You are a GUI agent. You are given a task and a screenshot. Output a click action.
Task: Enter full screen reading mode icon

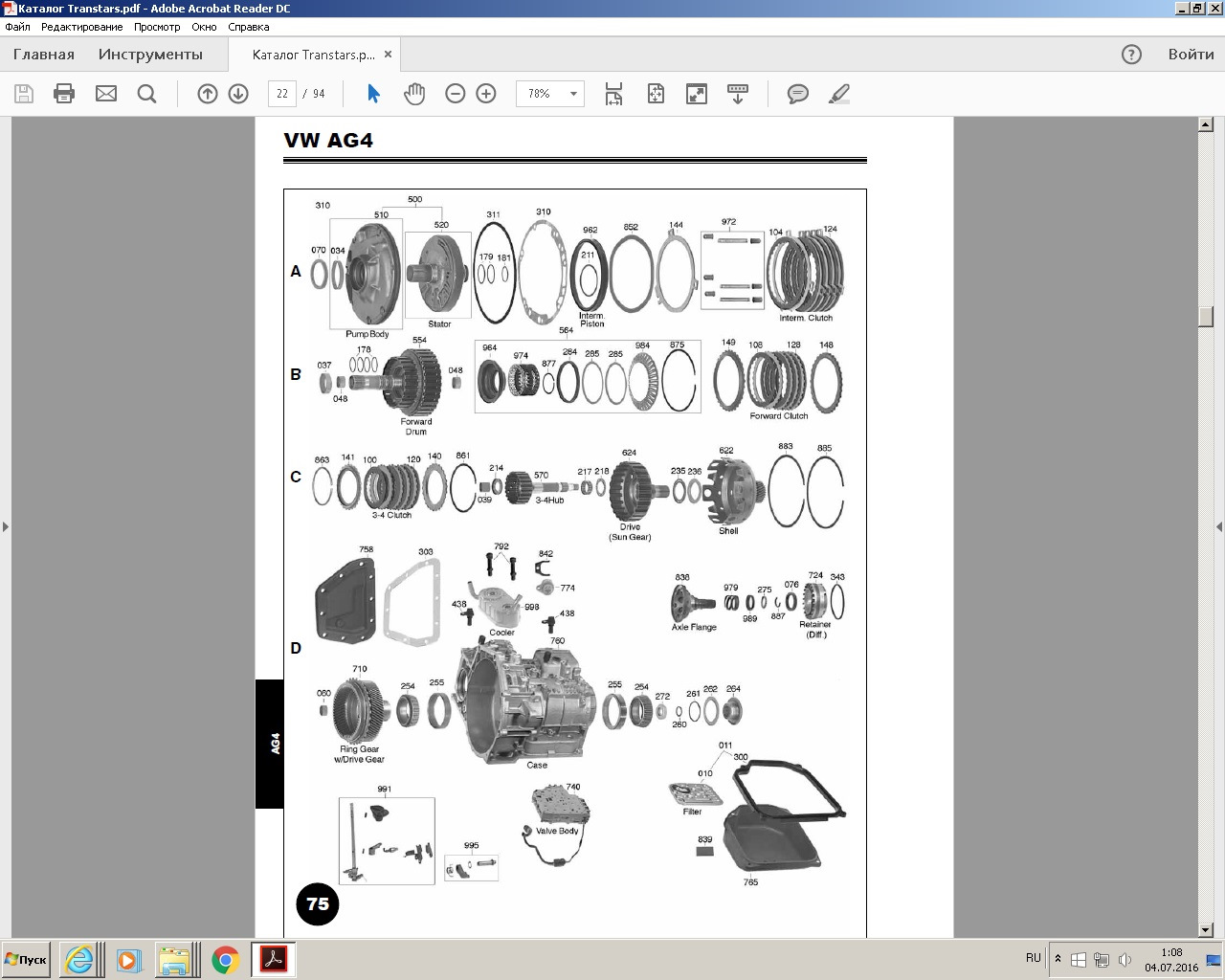click(x=697, y=94)
